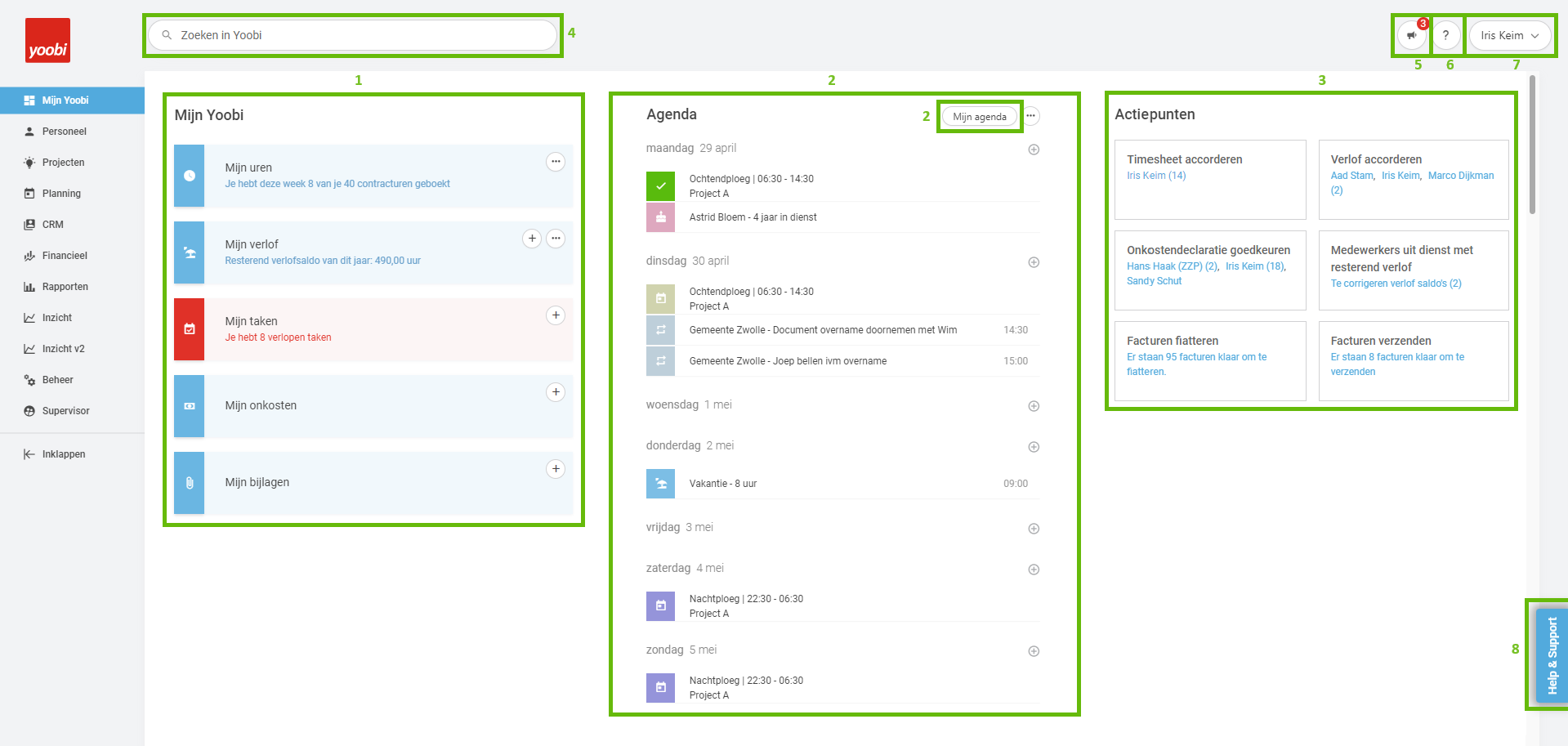This screenshot has width=1568, height=746.
Task: Open the Mijn uren more options menu
Action: tap(556, 162)
